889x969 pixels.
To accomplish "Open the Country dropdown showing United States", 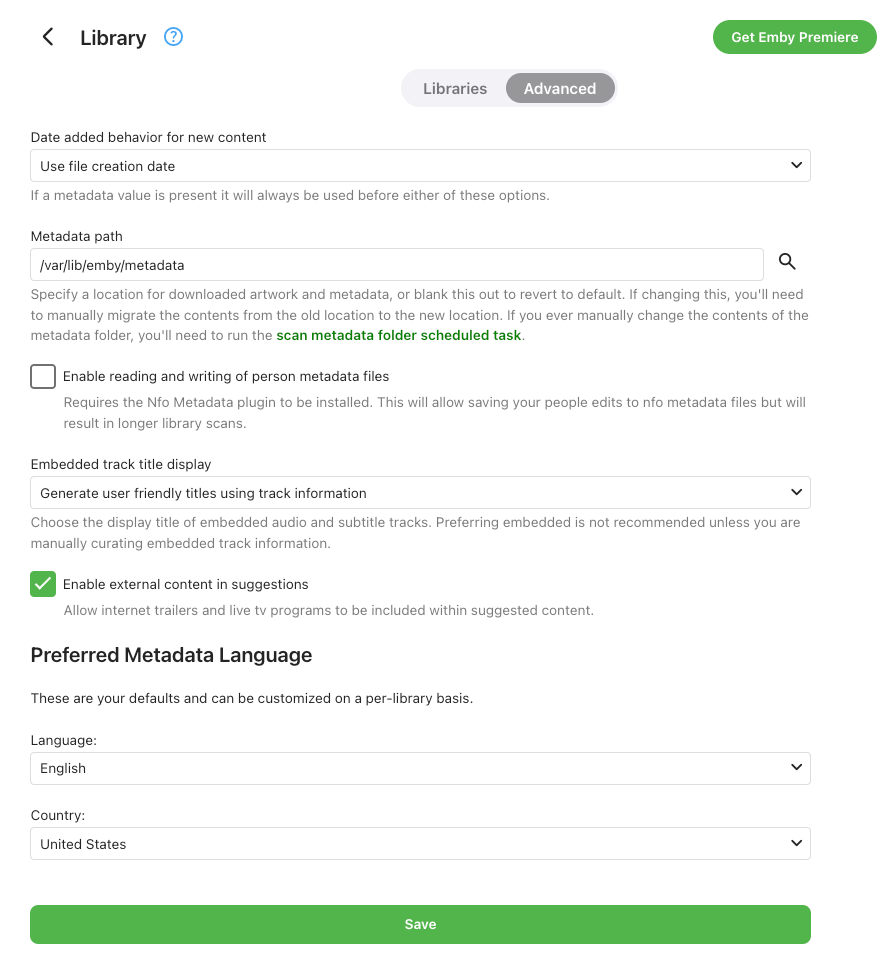I will point(420,844).
